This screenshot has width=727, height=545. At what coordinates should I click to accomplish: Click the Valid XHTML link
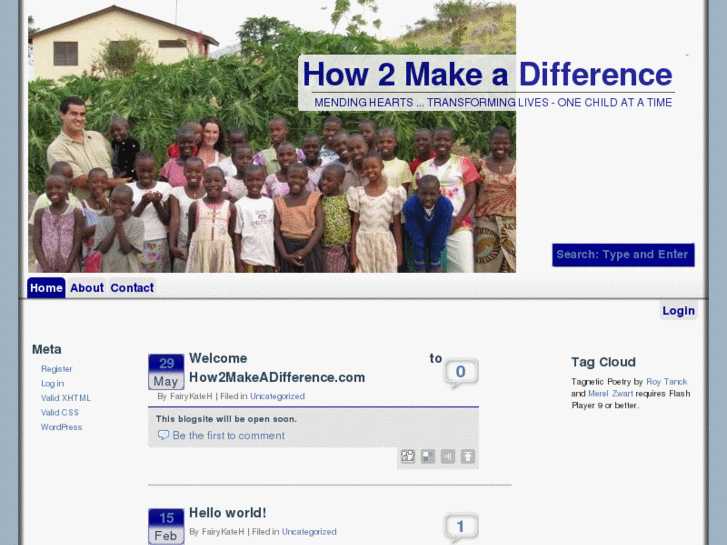click(66, 398)
